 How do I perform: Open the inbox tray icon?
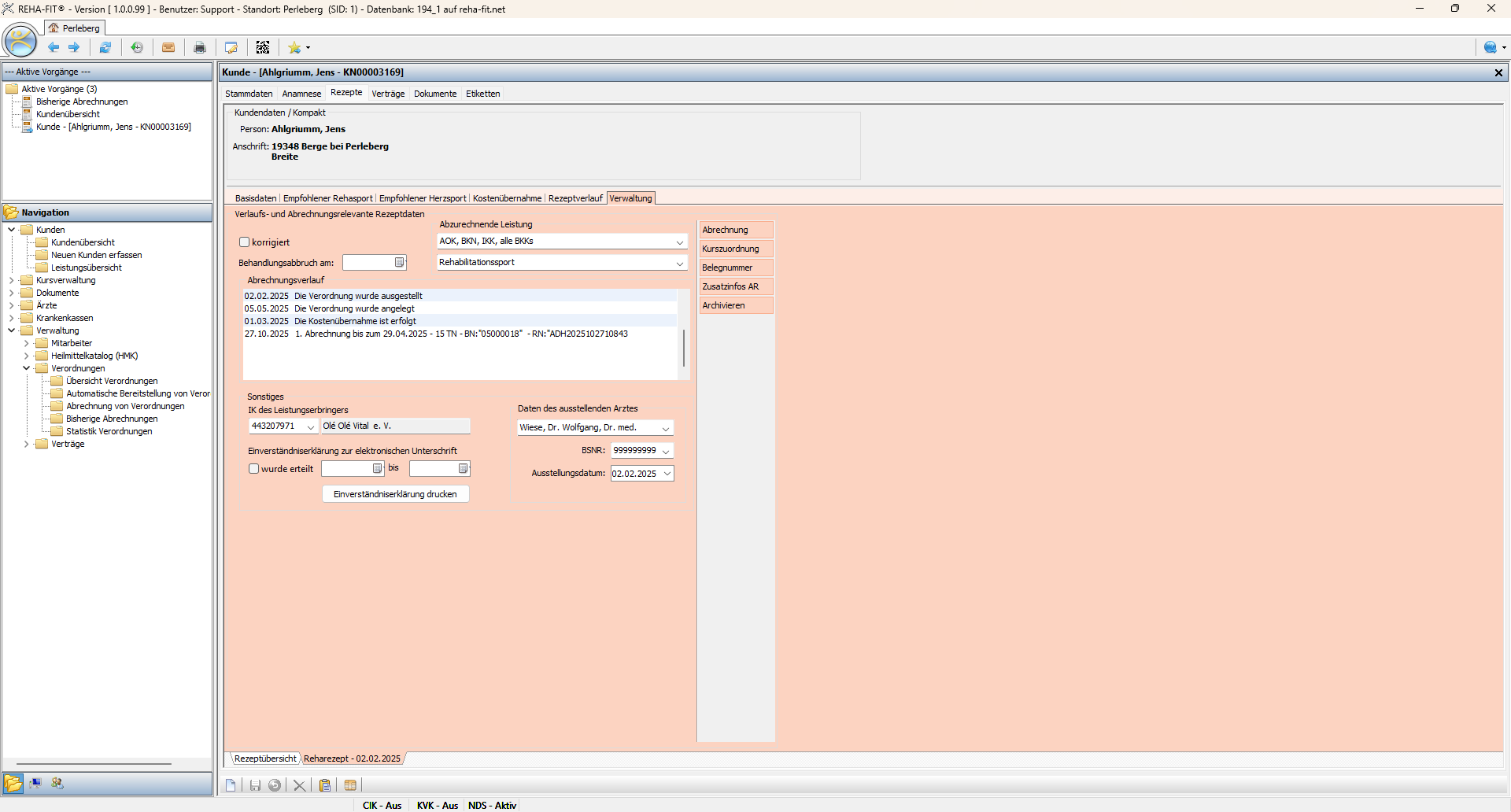point(168,47)
